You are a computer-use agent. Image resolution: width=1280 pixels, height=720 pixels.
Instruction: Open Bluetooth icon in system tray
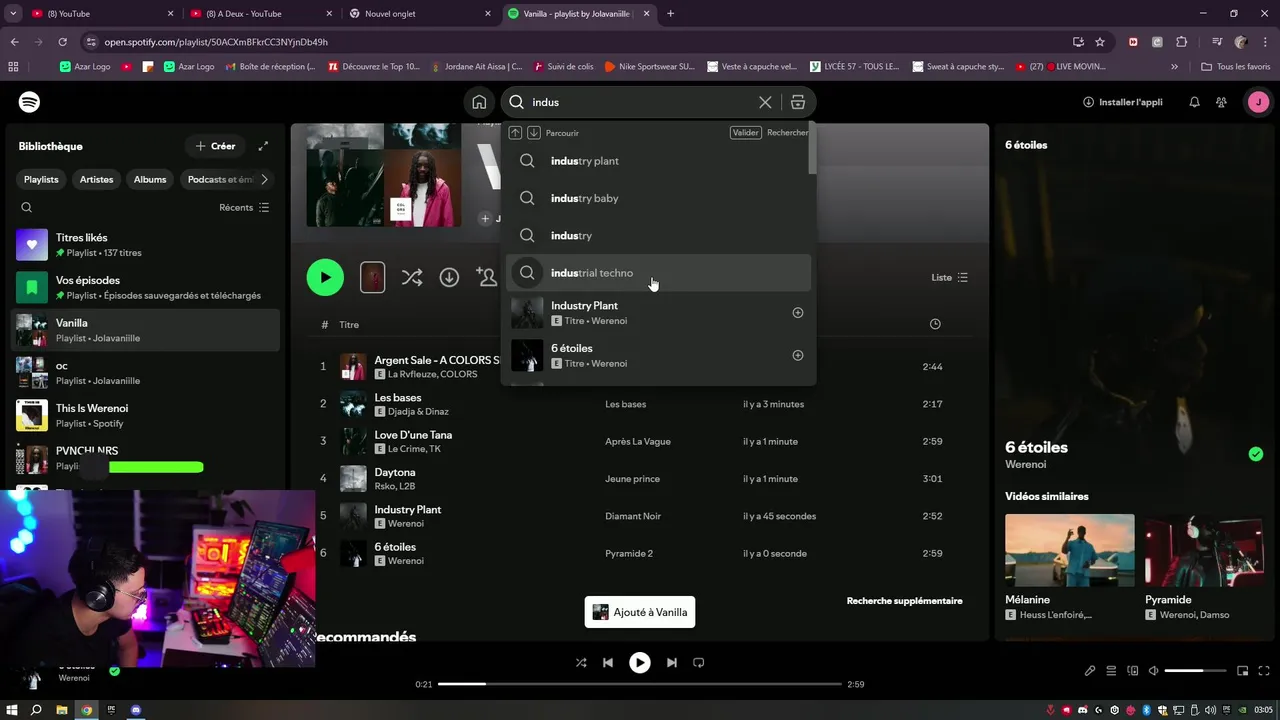(x=1147, y=710)
